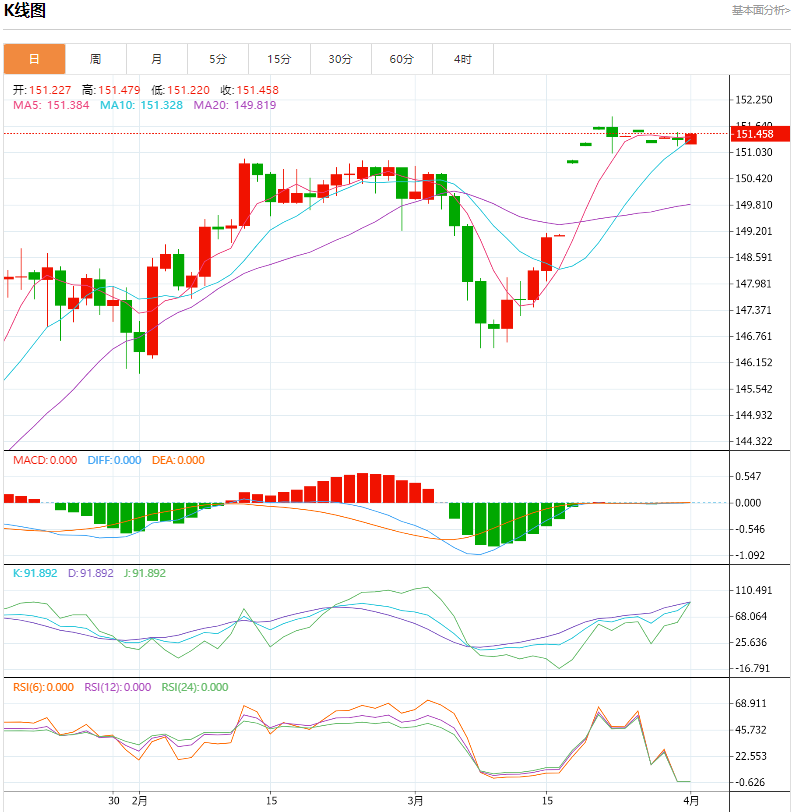
Task: Click the MACD indicator legend label
Action: 44,460
